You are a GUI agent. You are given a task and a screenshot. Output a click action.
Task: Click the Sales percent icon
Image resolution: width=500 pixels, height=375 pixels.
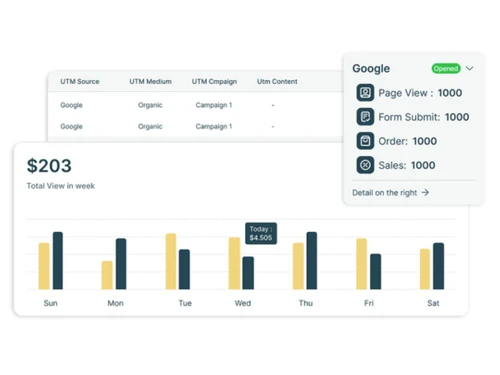365,165
